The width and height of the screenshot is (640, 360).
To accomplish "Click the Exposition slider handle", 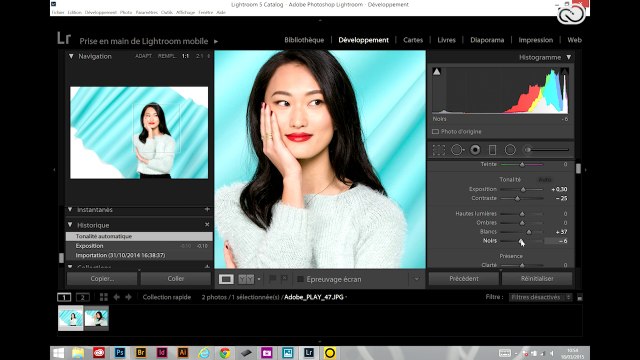I will 523,189.
